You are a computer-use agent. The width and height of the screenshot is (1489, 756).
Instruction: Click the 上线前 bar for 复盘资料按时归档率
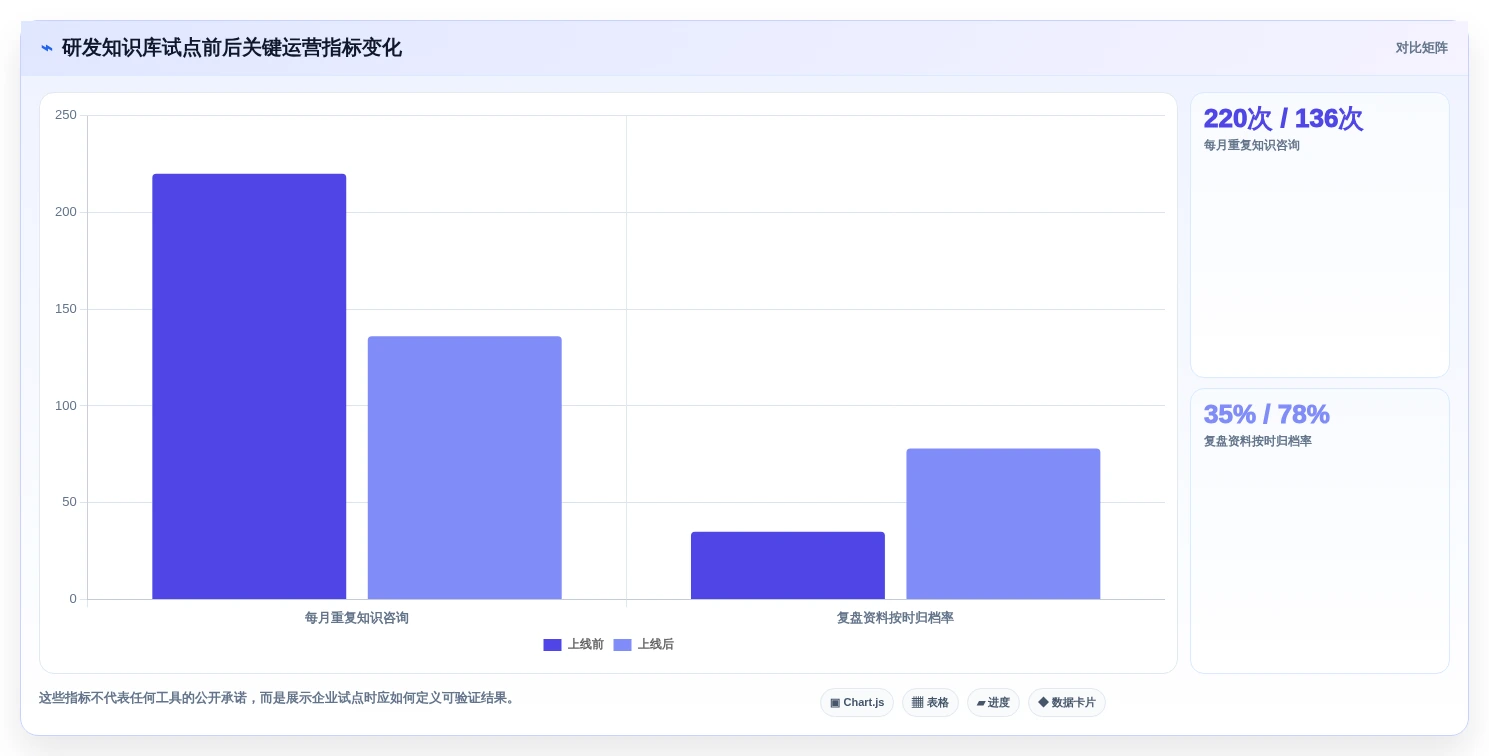(788, 566)
